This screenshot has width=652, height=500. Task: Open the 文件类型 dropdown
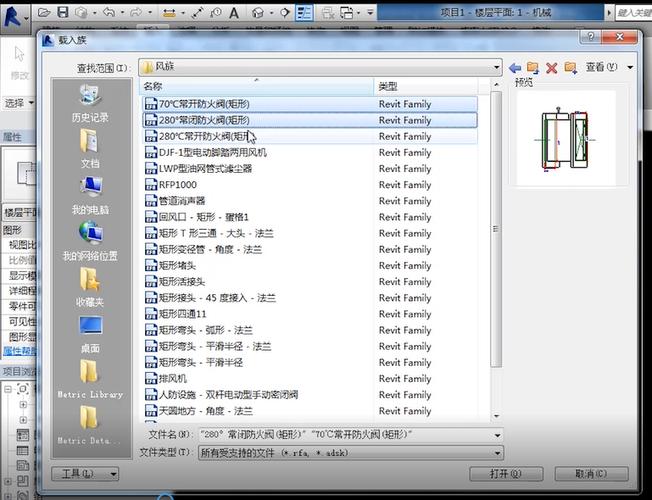[496, 453]
